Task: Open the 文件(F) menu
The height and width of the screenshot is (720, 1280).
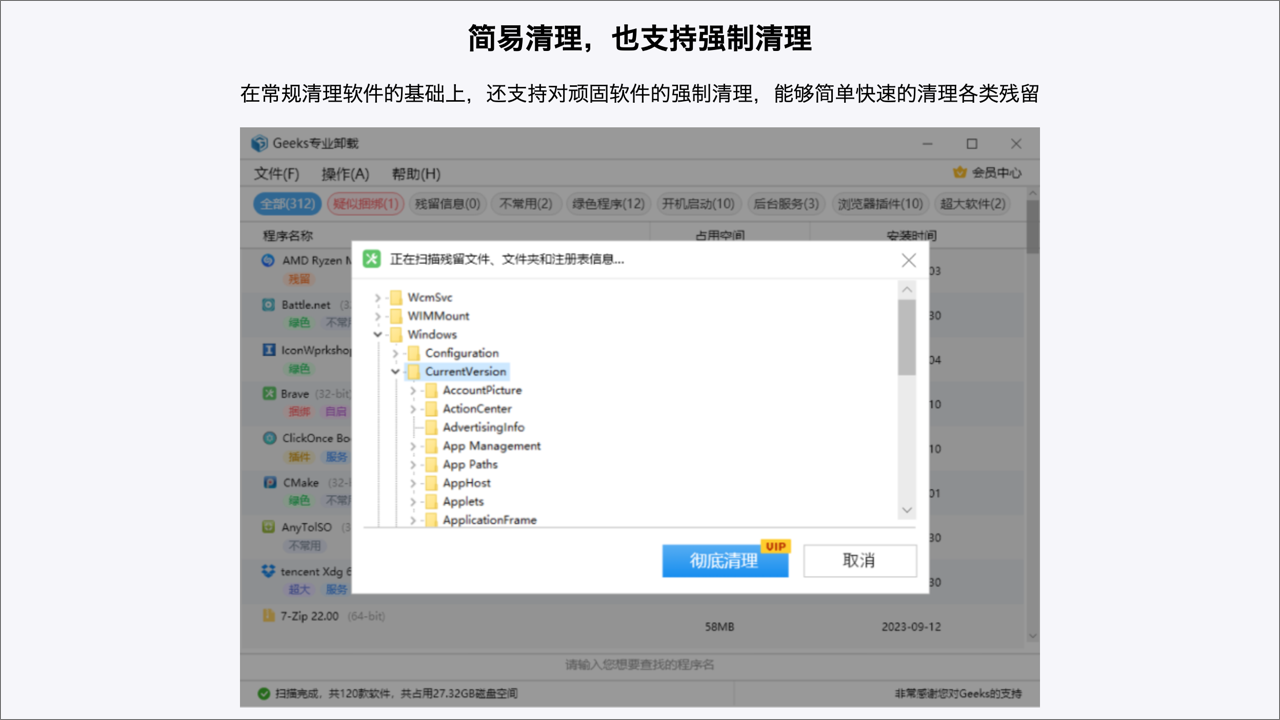Action: pos(276,173)
